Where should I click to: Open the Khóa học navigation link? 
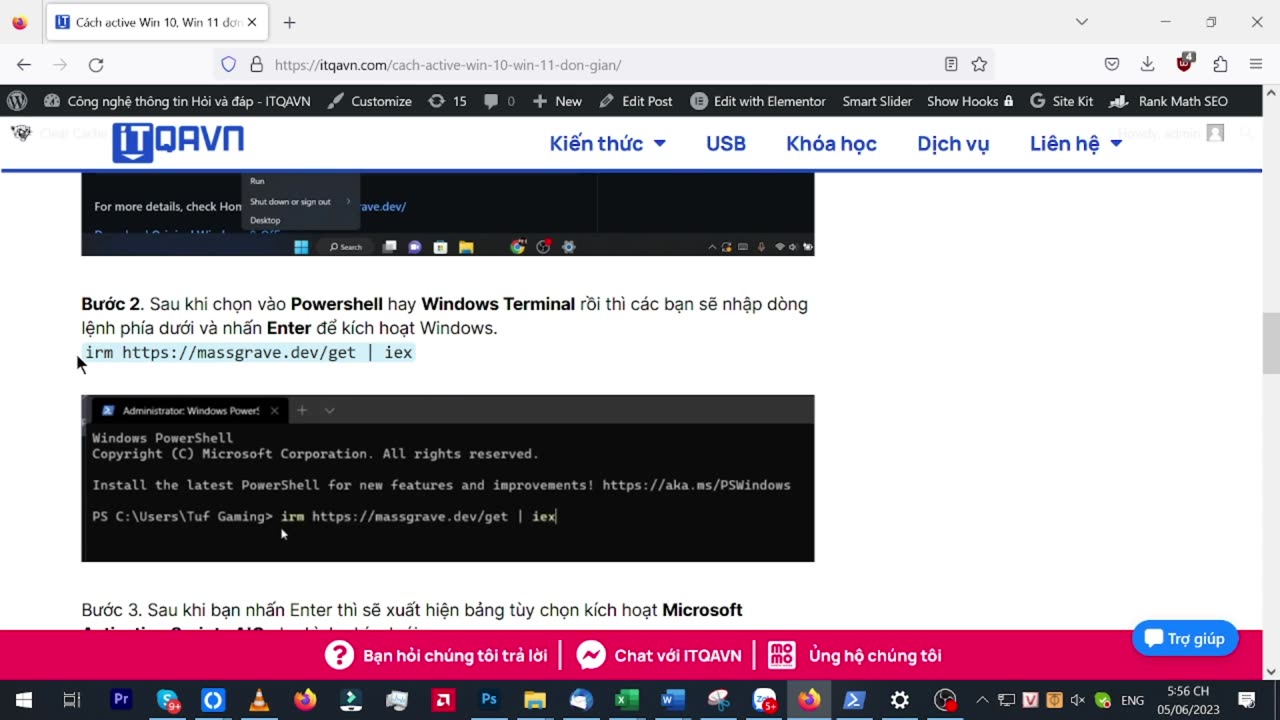pos(831,143)
